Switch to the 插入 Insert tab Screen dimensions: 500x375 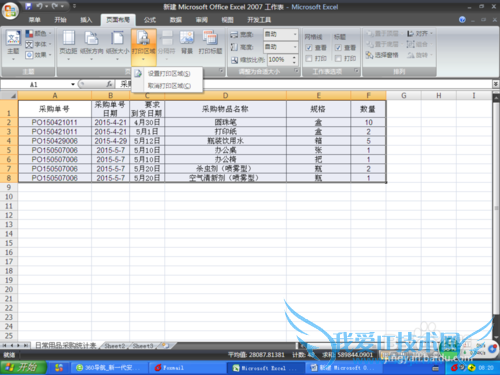coord(86,20)
